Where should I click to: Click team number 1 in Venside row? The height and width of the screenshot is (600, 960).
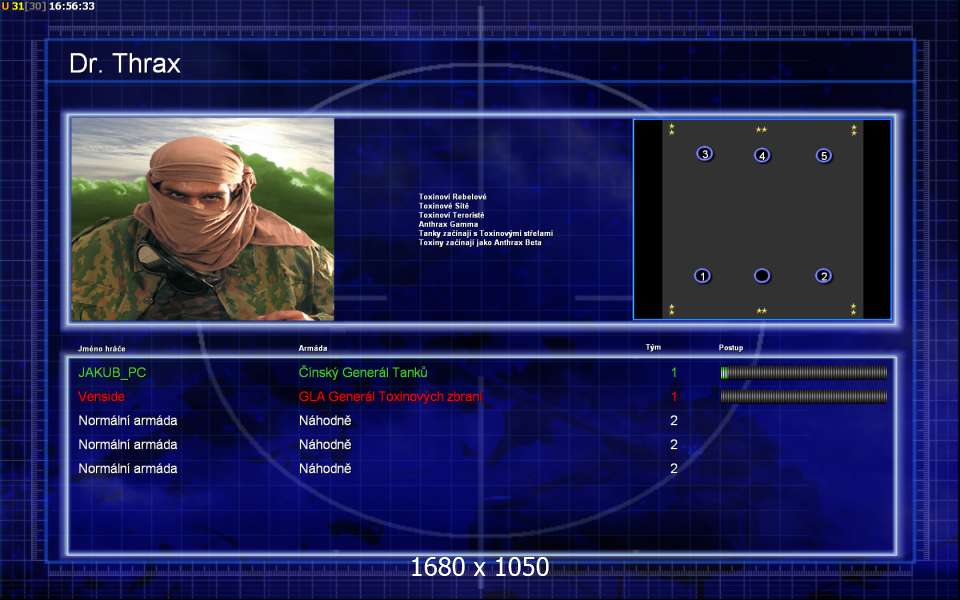(x=674, y=397)
